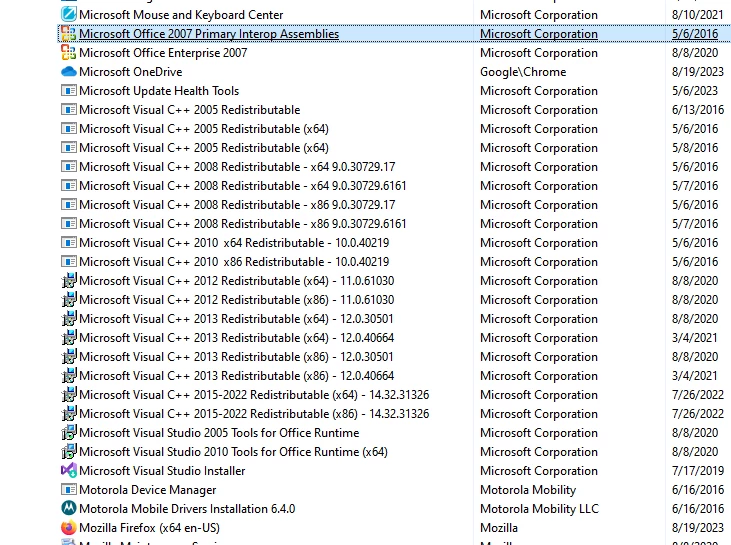Viewport: 731px width, 545px height.
Task: Click icon of Visual C++ 2010 x64 Redistributable
Action: (69, 242)
